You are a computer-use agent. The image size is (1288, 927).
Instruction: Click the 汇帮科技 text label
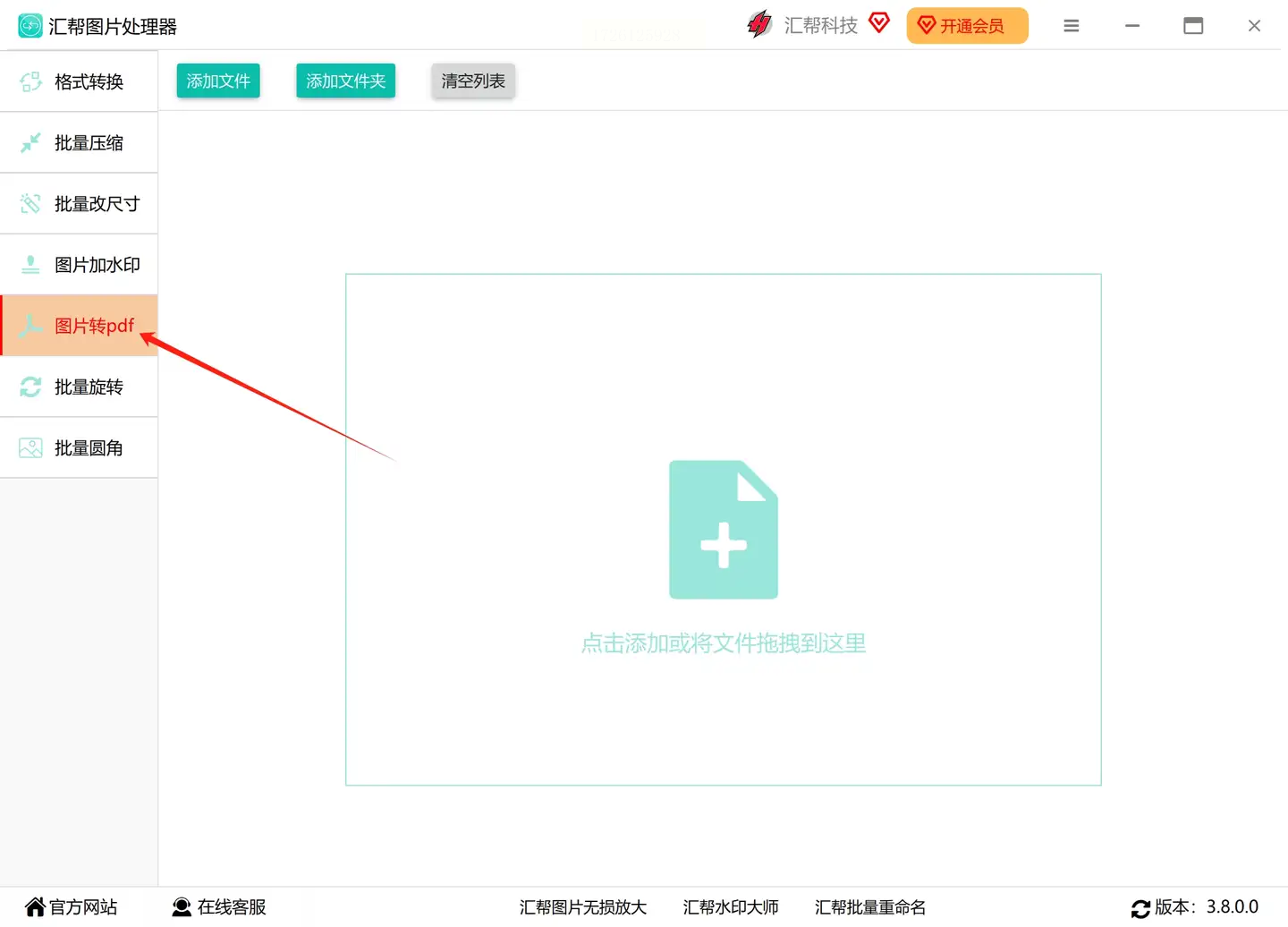pos(821,25)
